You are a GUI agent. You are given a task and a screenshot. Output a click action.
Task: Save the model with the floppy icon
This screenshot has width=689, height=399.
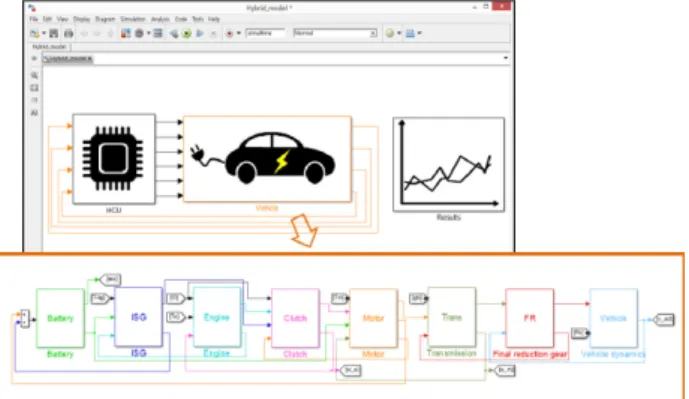pyautogui.click(x=54, y=33)
